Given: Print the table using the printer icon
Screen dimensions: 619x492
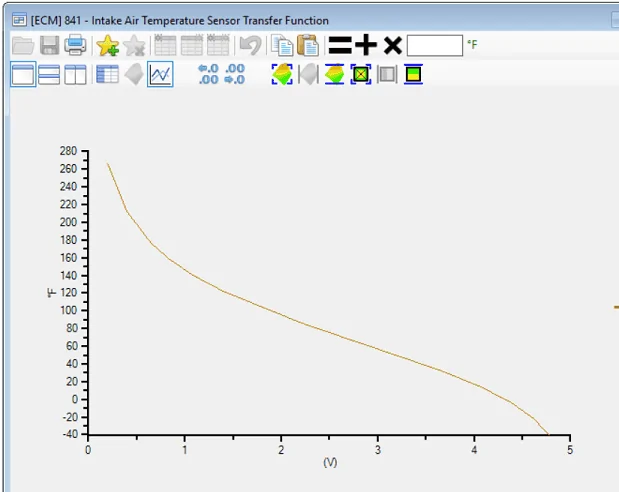Looking at the screenshot, I should click(x=75, y=45).
